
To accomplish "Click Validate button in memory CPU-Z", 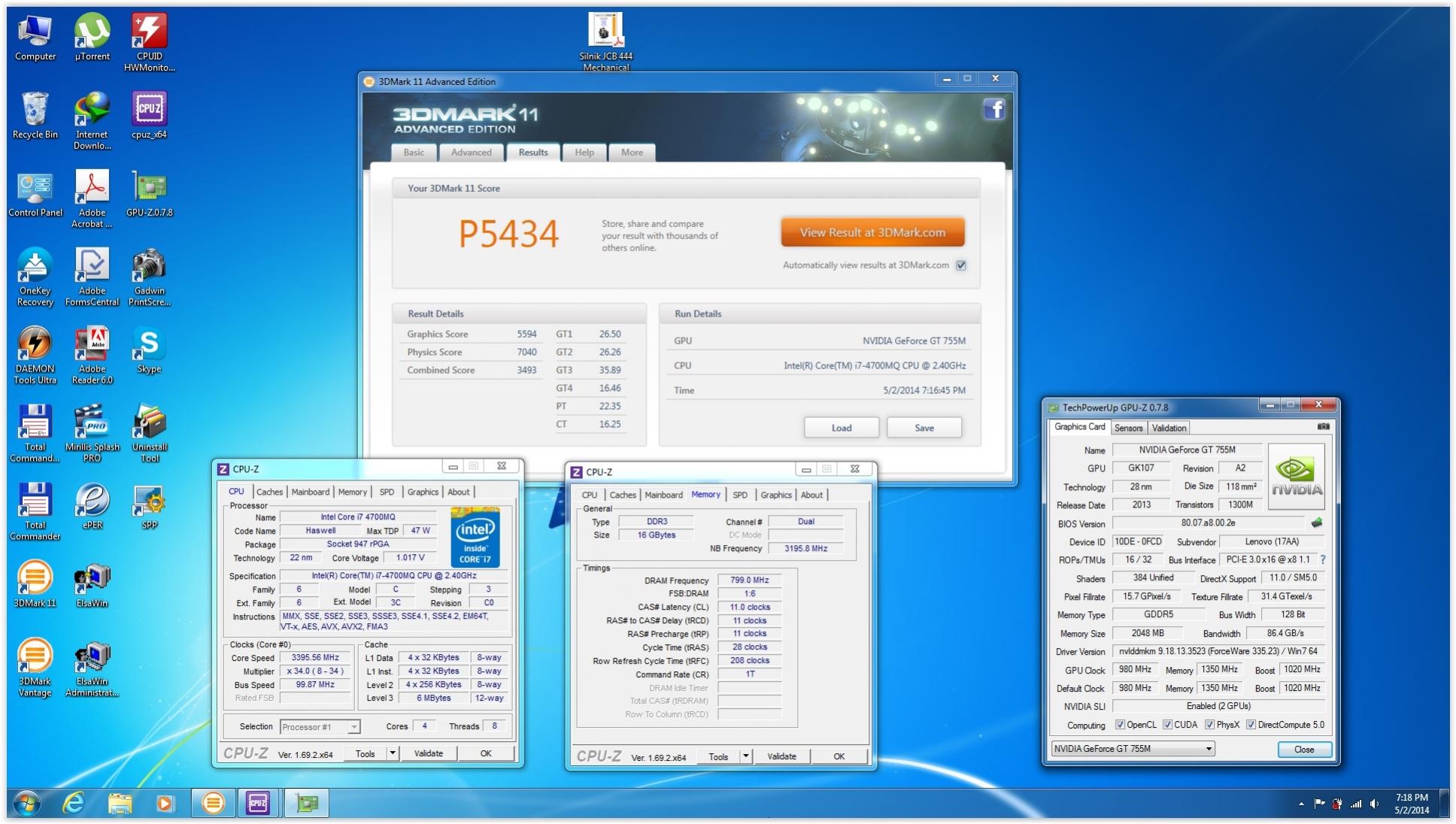I will pos(781,756).
